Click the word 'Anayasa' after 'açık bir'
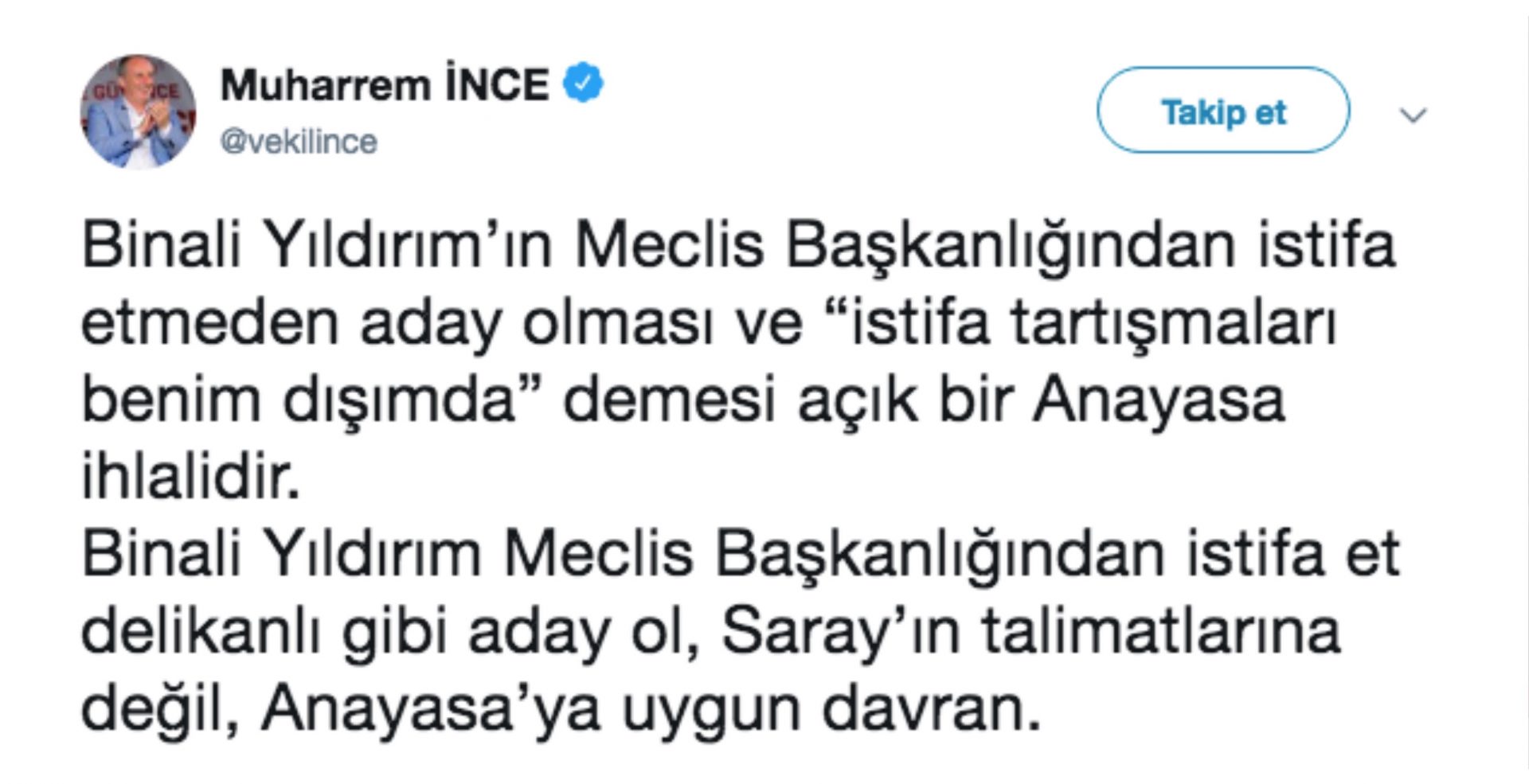 coord(1159,400)
